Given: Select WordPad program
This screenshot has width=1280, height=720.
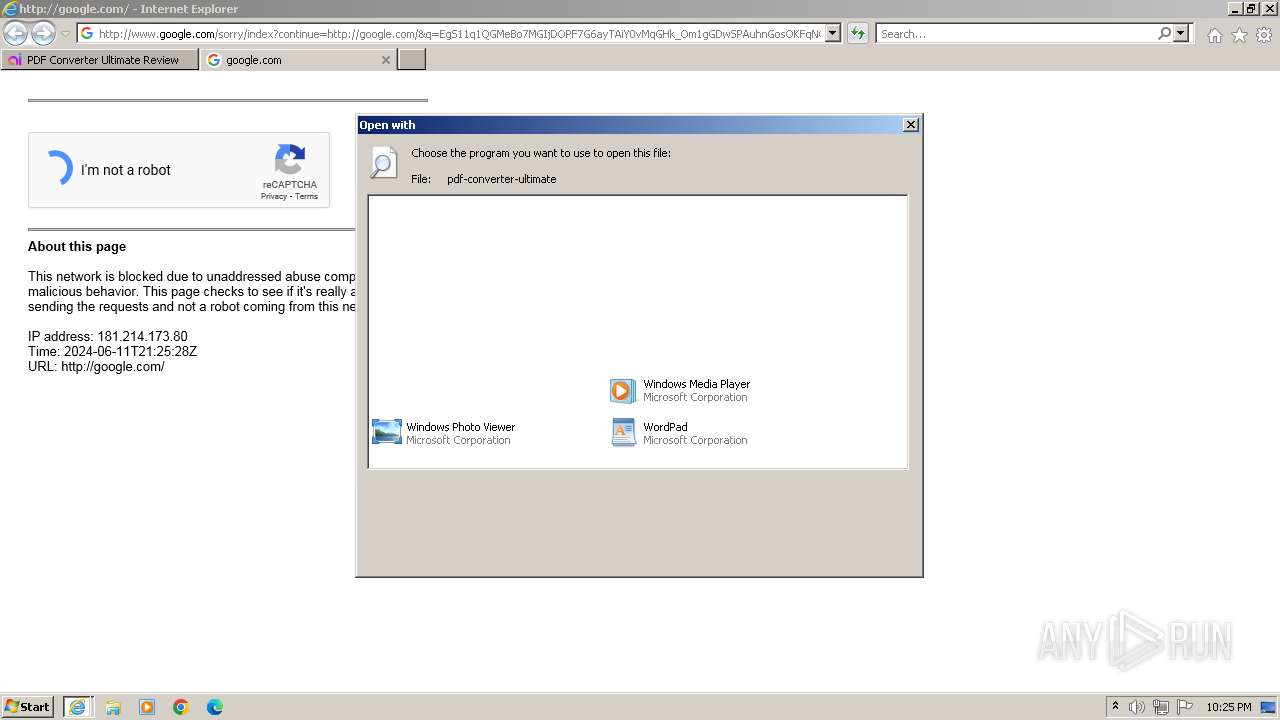Looking at the screenshot, I should pyautogui.click(x=680, y=433).
